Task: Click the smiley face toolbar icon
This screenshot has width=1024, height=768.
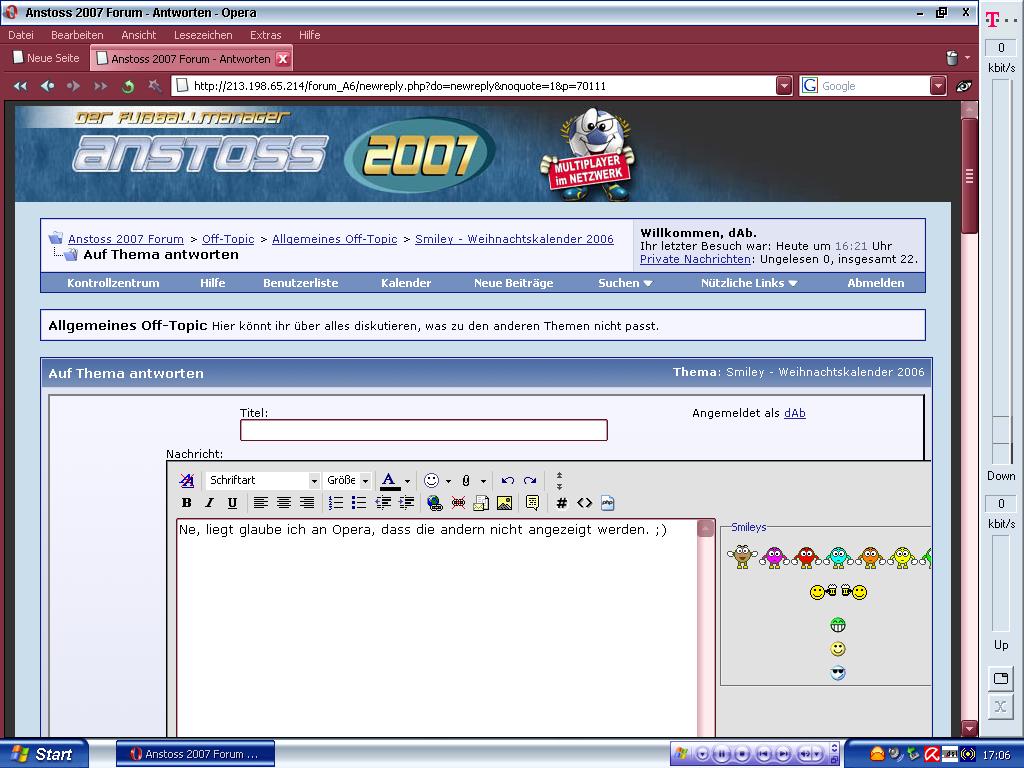Action: 431,481
